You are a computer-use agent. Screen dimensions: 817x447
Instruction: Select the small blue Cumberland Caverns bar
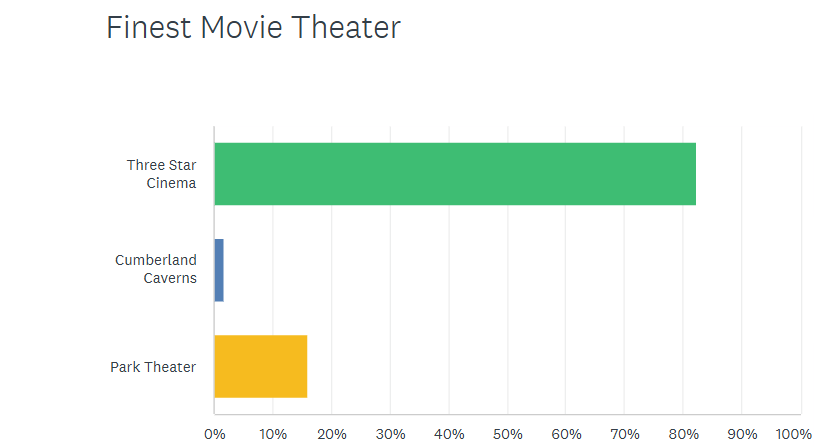[x=219, y=270]
